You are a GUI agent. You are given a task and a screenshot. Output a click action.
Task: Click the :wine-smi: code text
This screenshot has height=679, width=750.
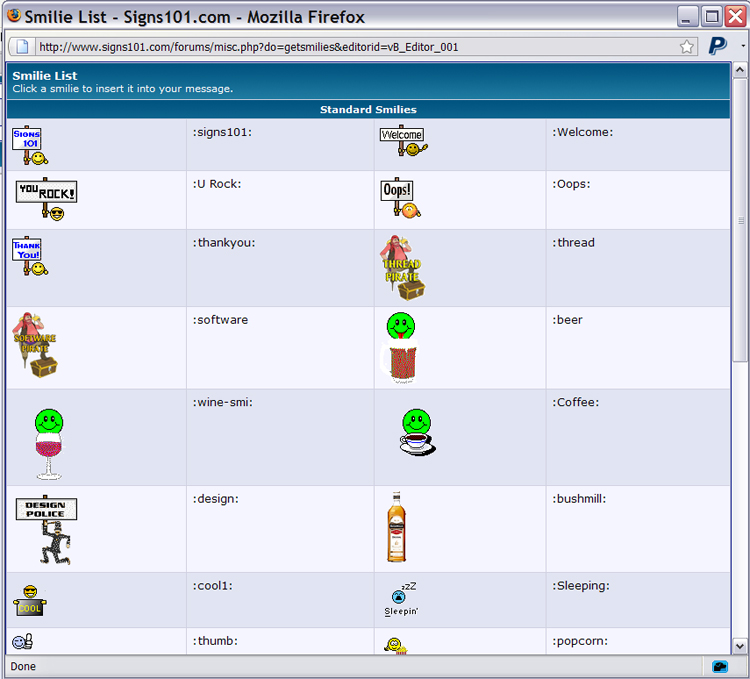click(223, 403)
